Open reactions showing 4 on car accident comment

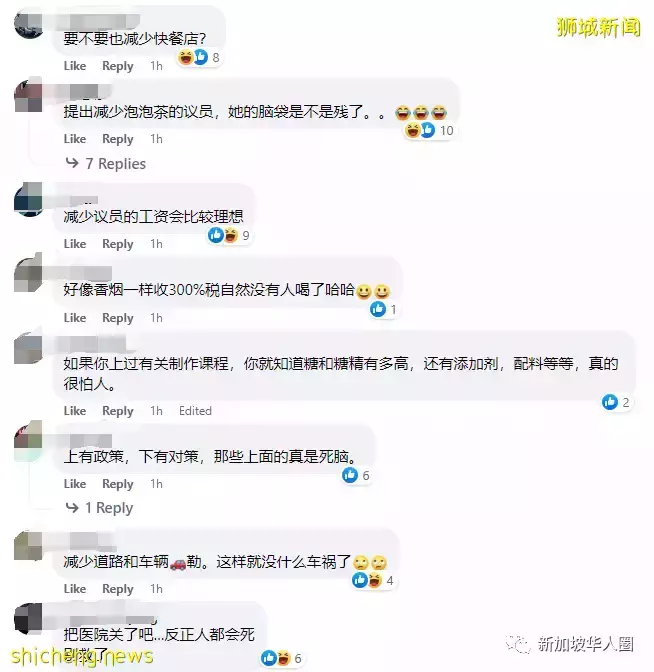pos(373,580)
